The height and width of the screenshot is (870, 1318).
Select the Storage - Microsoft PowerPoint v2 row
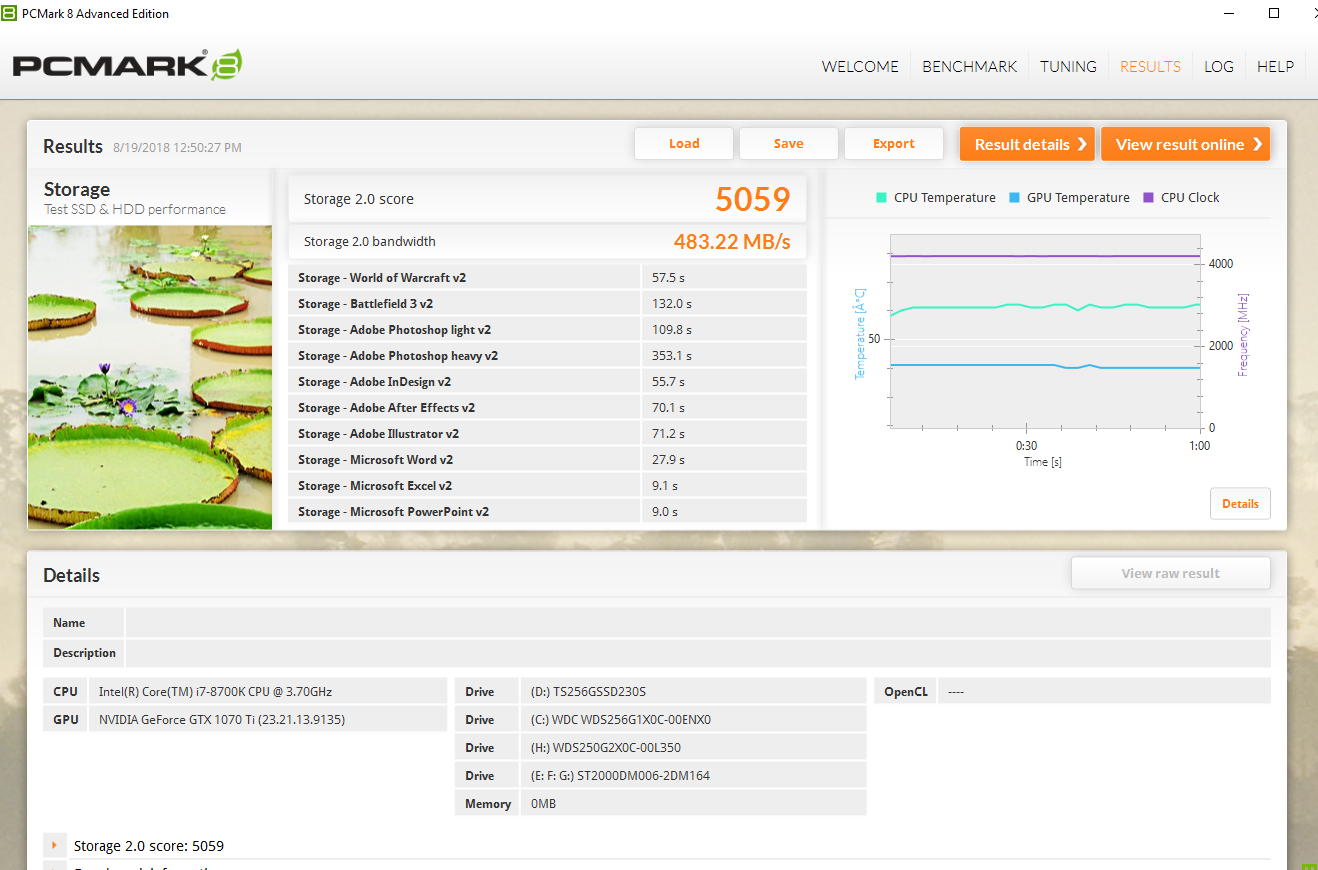pos(547,511)
